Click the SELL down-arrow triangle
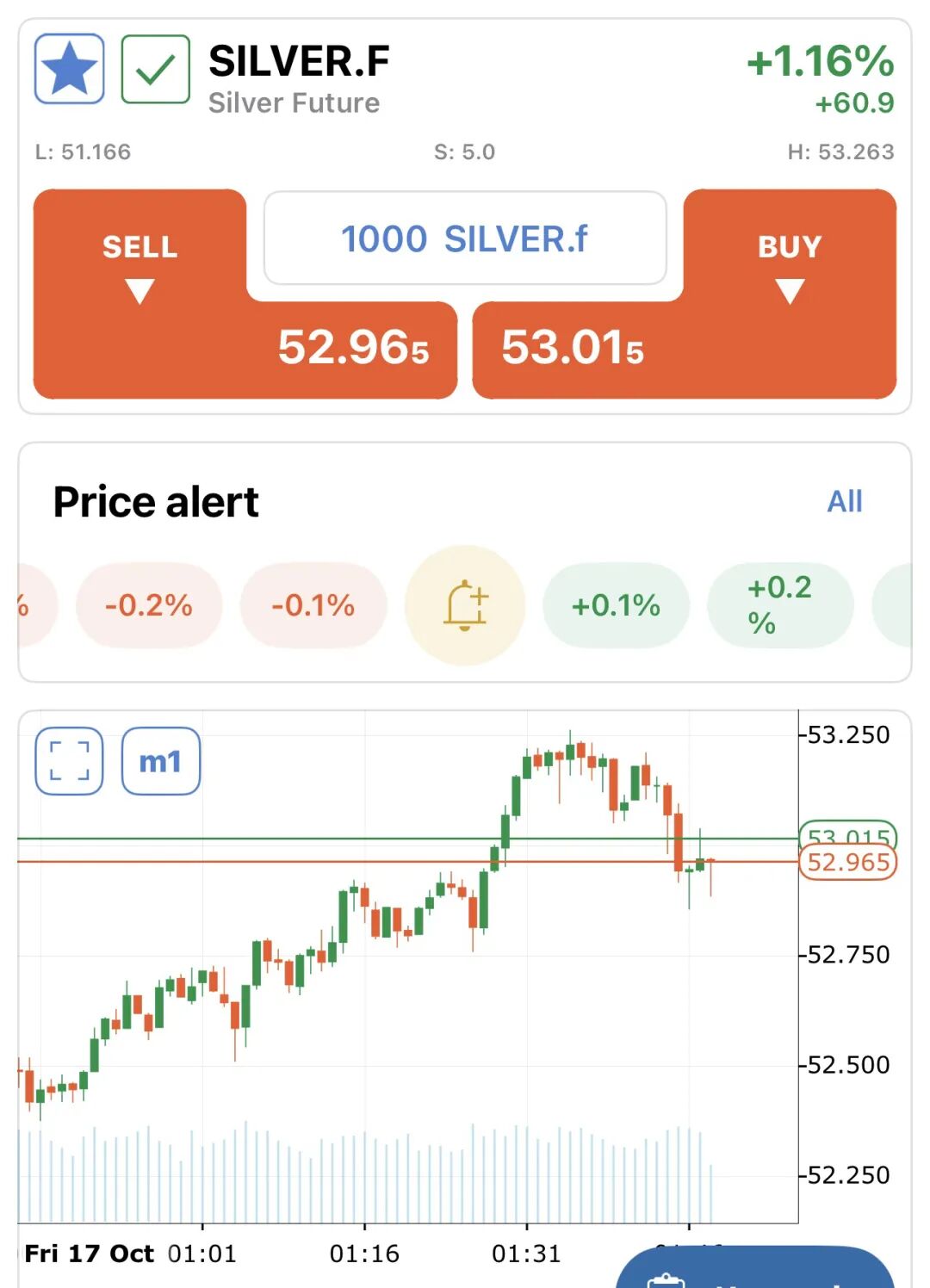 coord(139,291)
